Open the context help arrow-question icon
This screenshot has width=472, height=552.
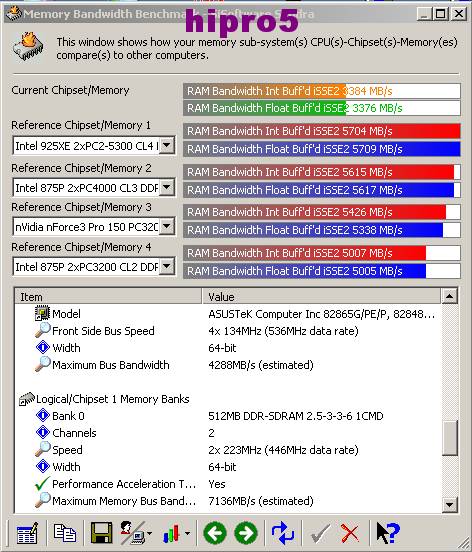click(387, 533)
